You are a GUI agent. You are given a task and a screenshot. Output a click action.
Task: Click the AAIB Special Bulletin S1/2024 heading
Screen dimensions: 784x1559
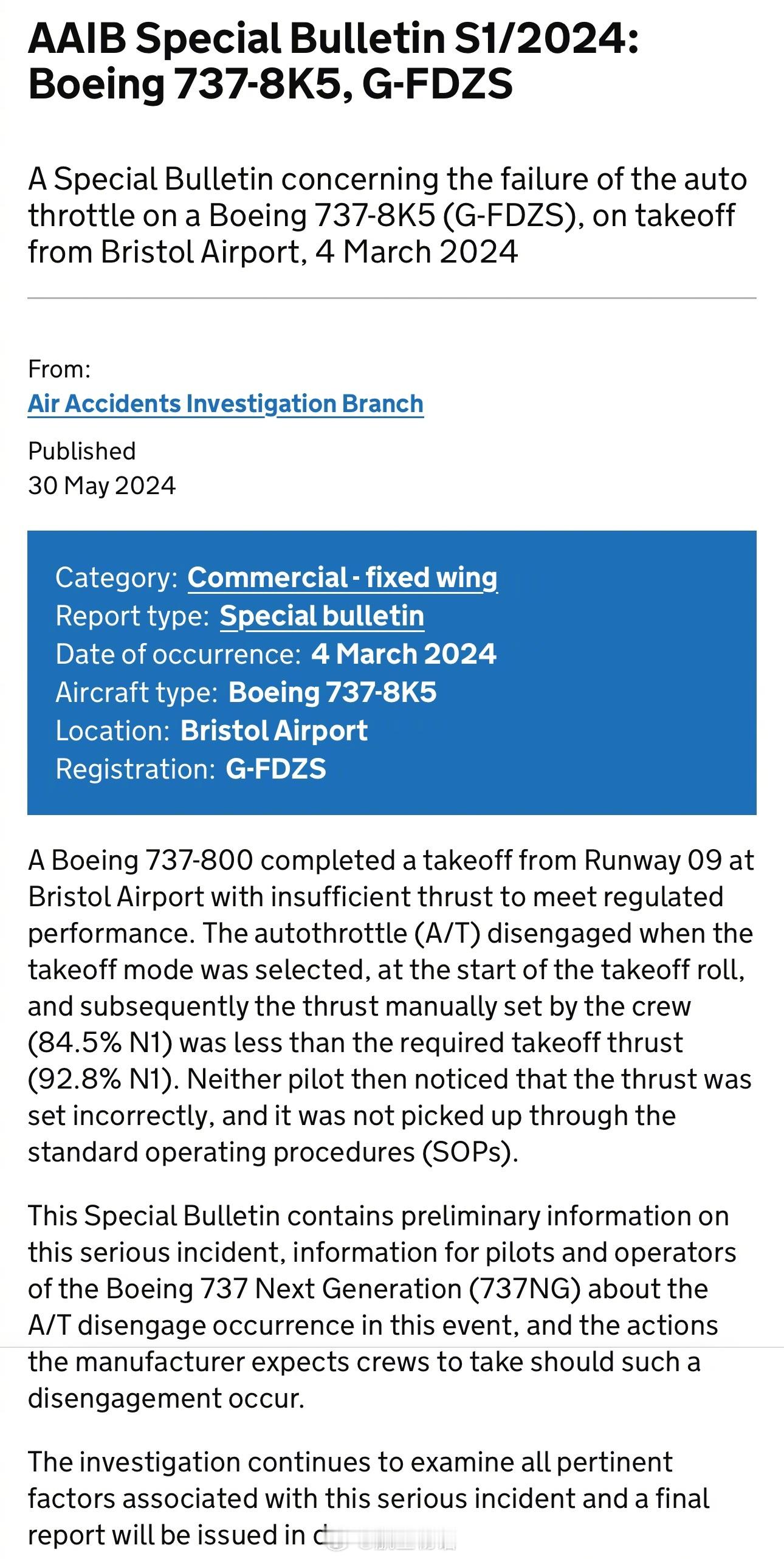(333, 60)
